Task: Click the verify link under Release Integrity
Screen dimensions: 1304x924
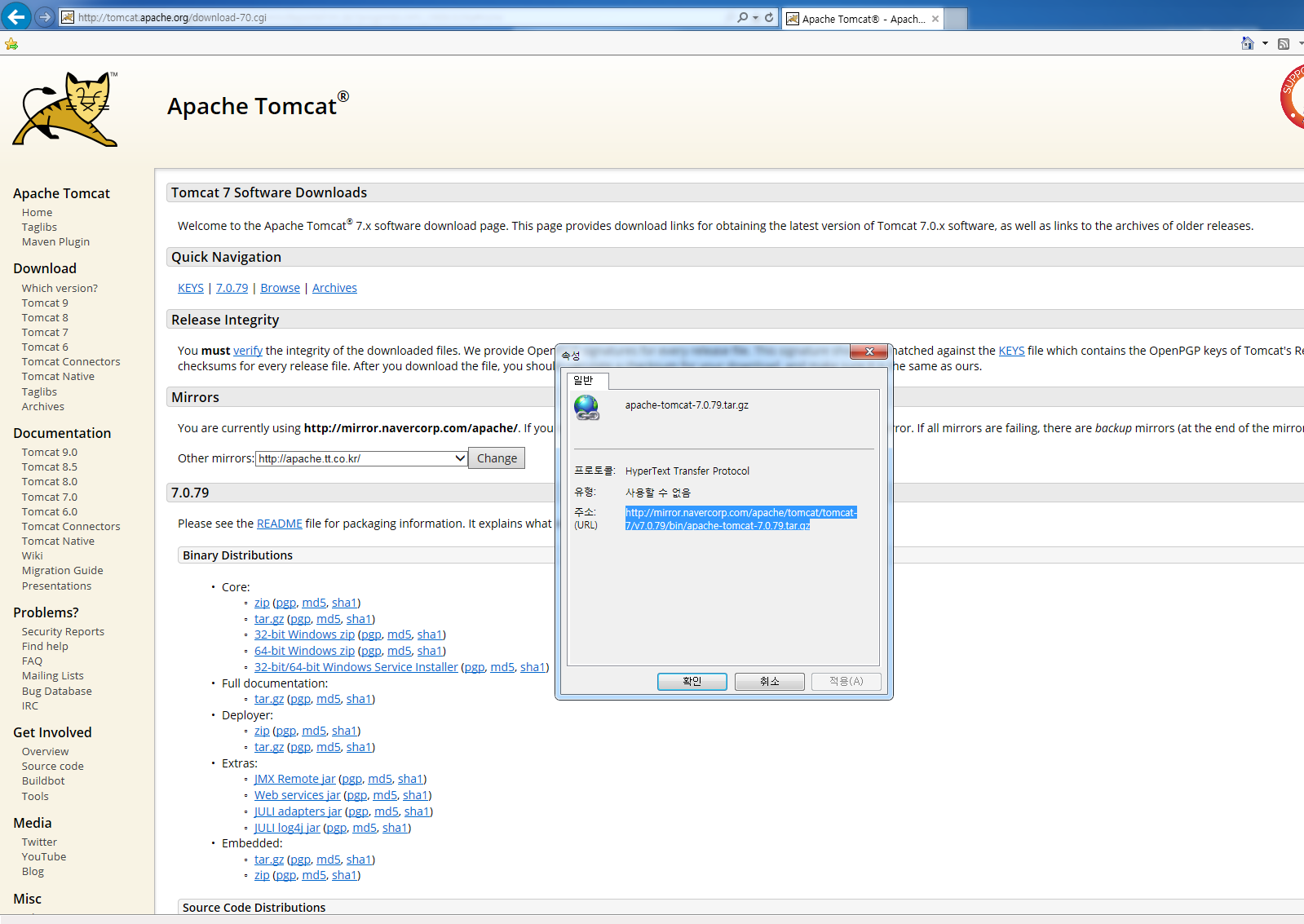Action: click(248, 351)
